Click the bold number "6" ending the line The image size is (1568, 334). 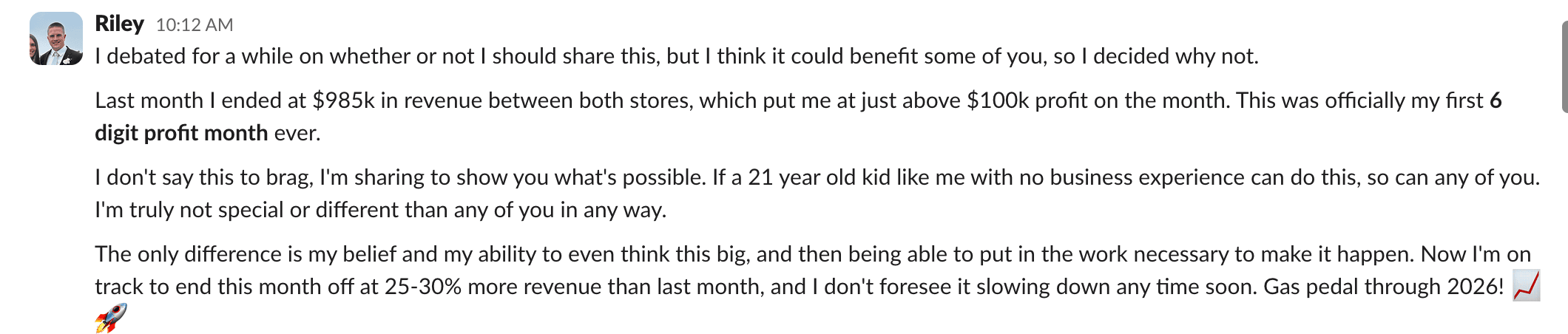(x=1496, y=100)
